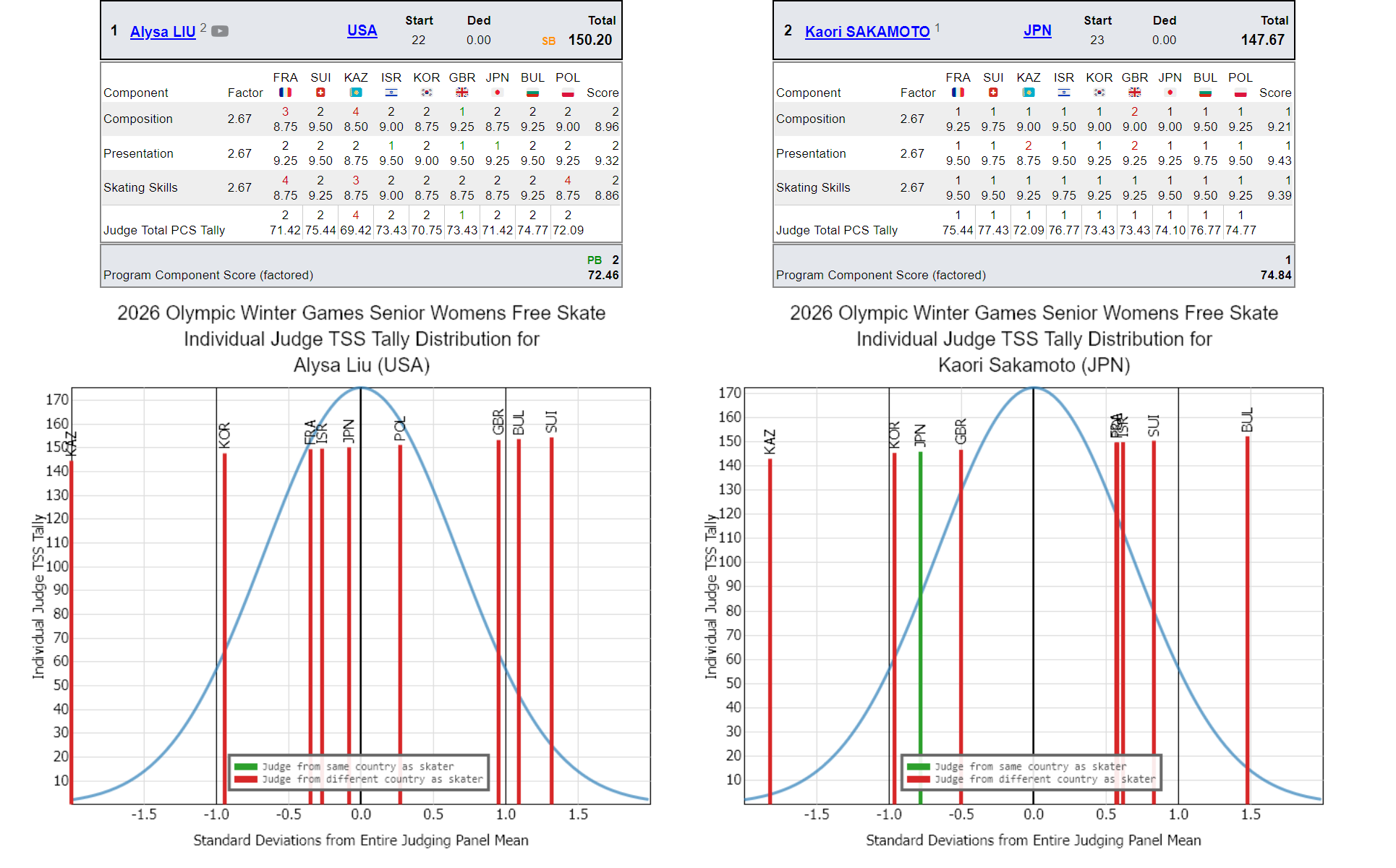
Task: Click the South Korea flag in Liu's table
Action: click(426, 93)
